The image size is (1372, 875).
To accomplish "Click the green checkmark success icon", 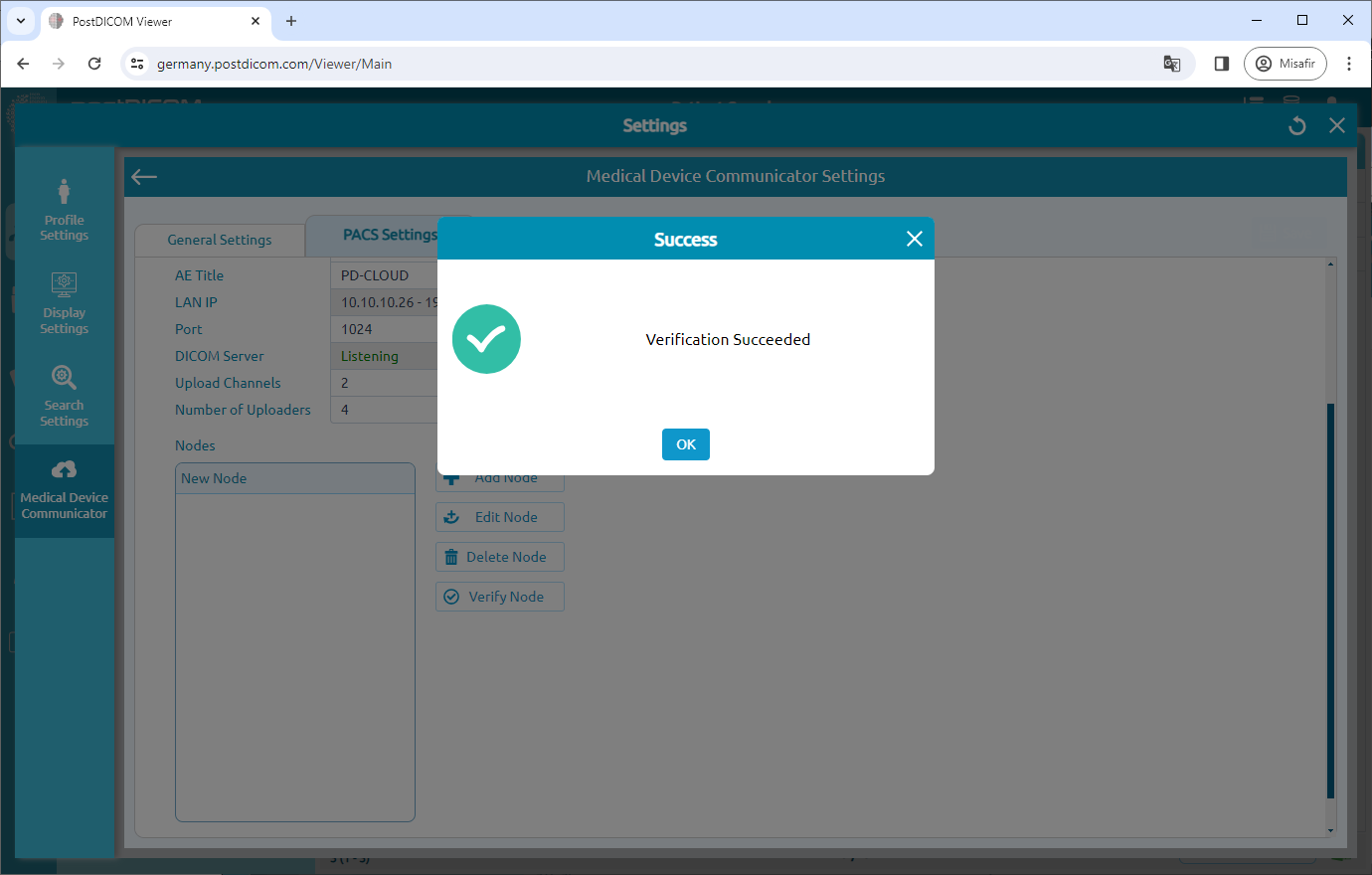I will pyautogui.click(x=486, y=339).
